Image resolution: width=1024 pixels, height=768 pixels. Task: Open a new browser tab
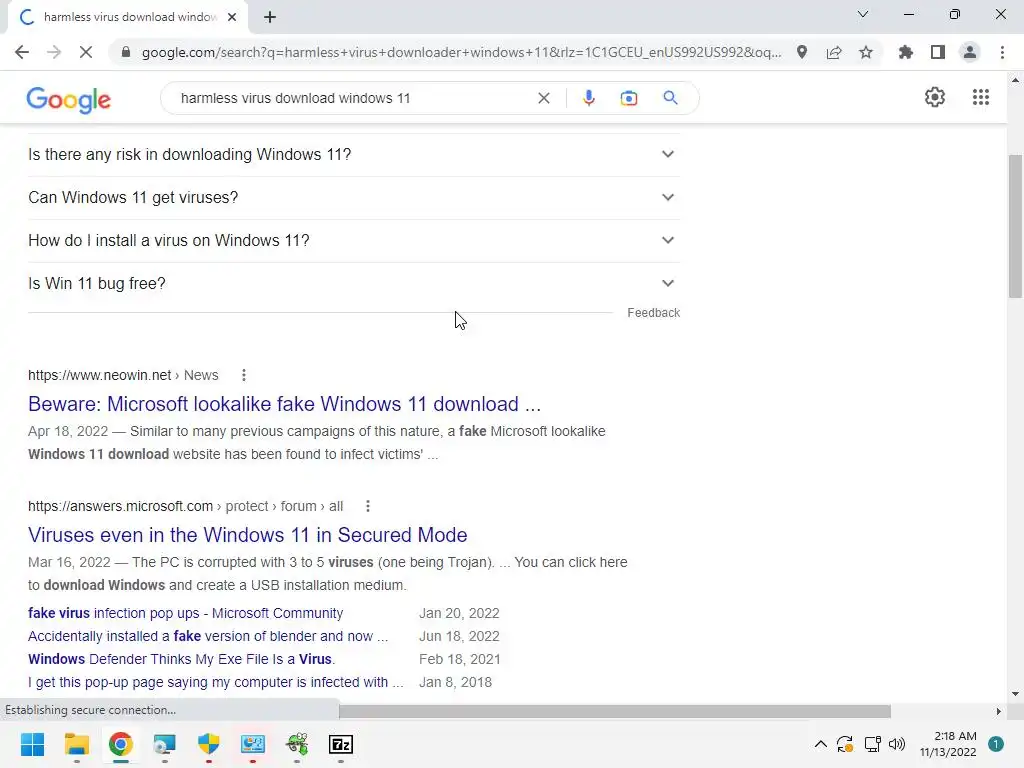[x=270, y=17]
